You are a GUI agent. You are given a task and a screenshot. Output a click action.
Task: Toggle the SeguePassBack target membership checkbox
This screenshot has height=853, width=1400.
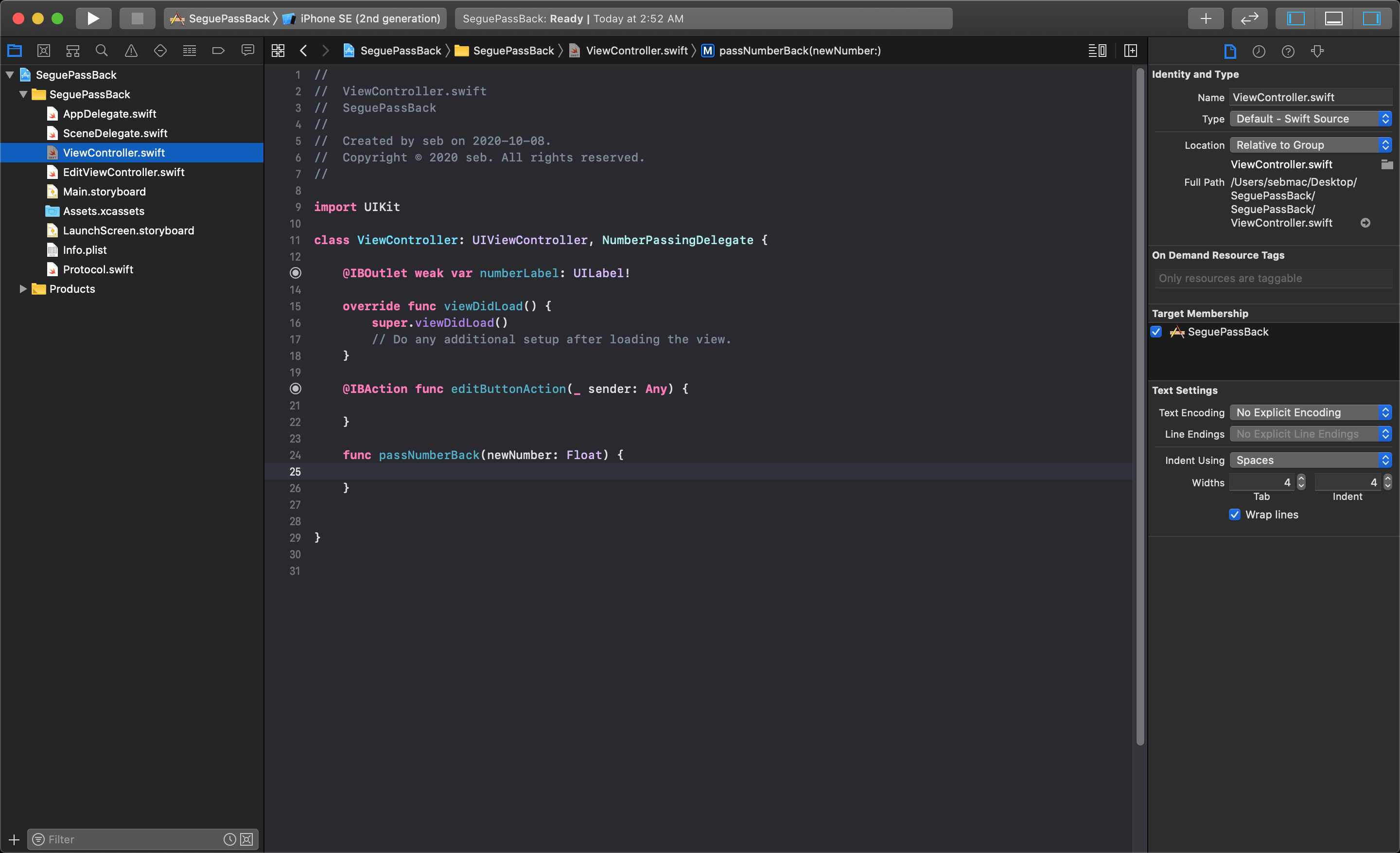point(1158,332)
